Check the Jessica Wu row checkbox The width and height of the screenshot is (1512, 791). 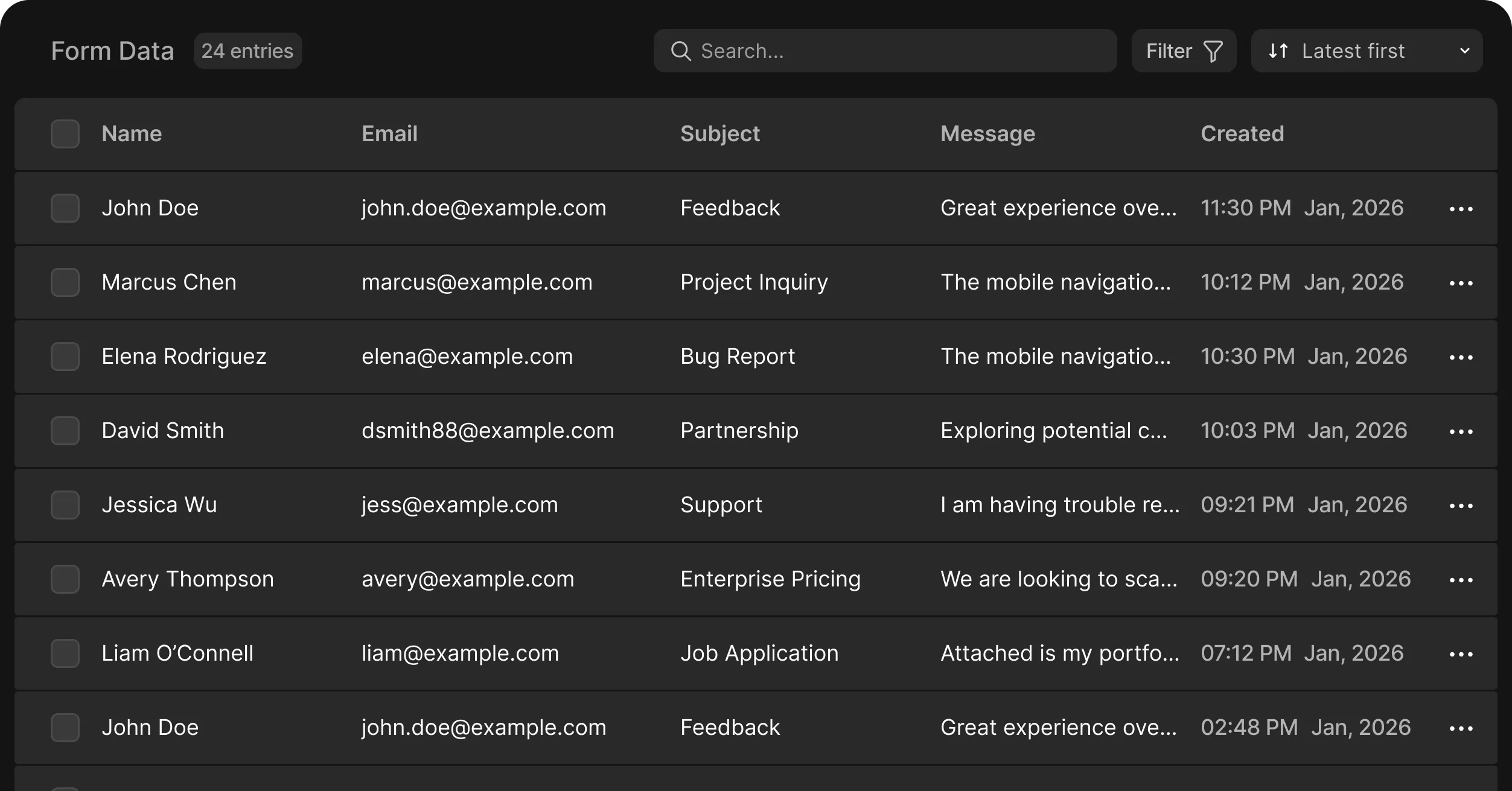tap(65, 505)
